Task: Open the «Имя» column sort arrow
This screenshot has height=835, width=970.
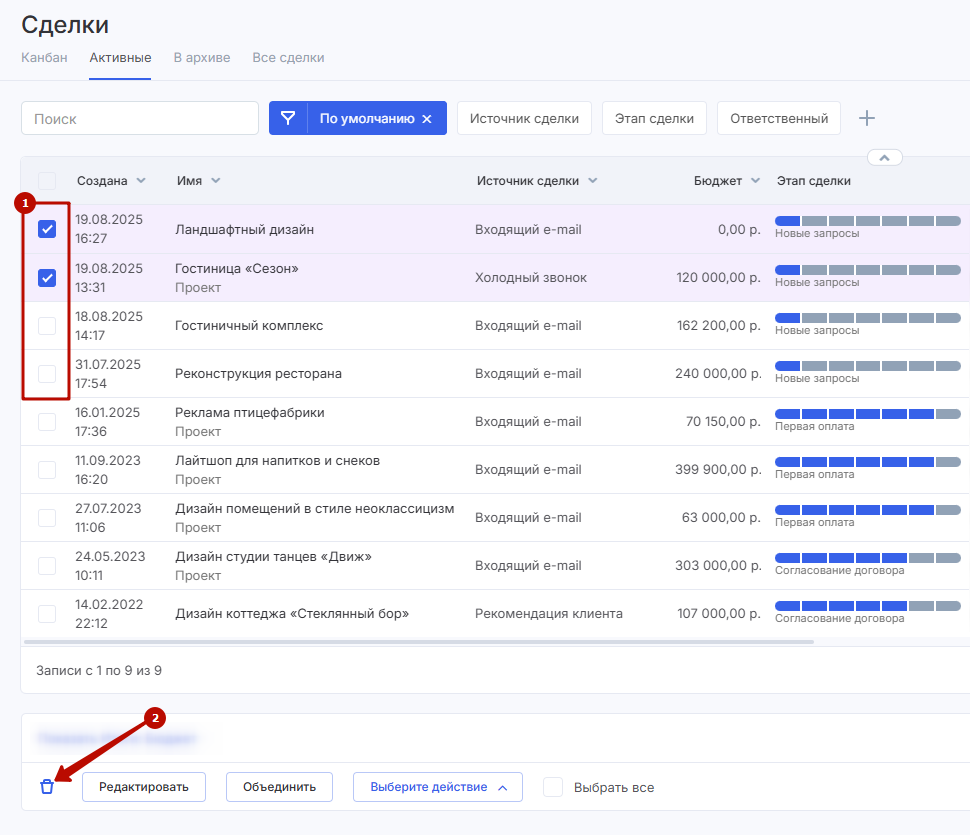Action: point(216,181)
